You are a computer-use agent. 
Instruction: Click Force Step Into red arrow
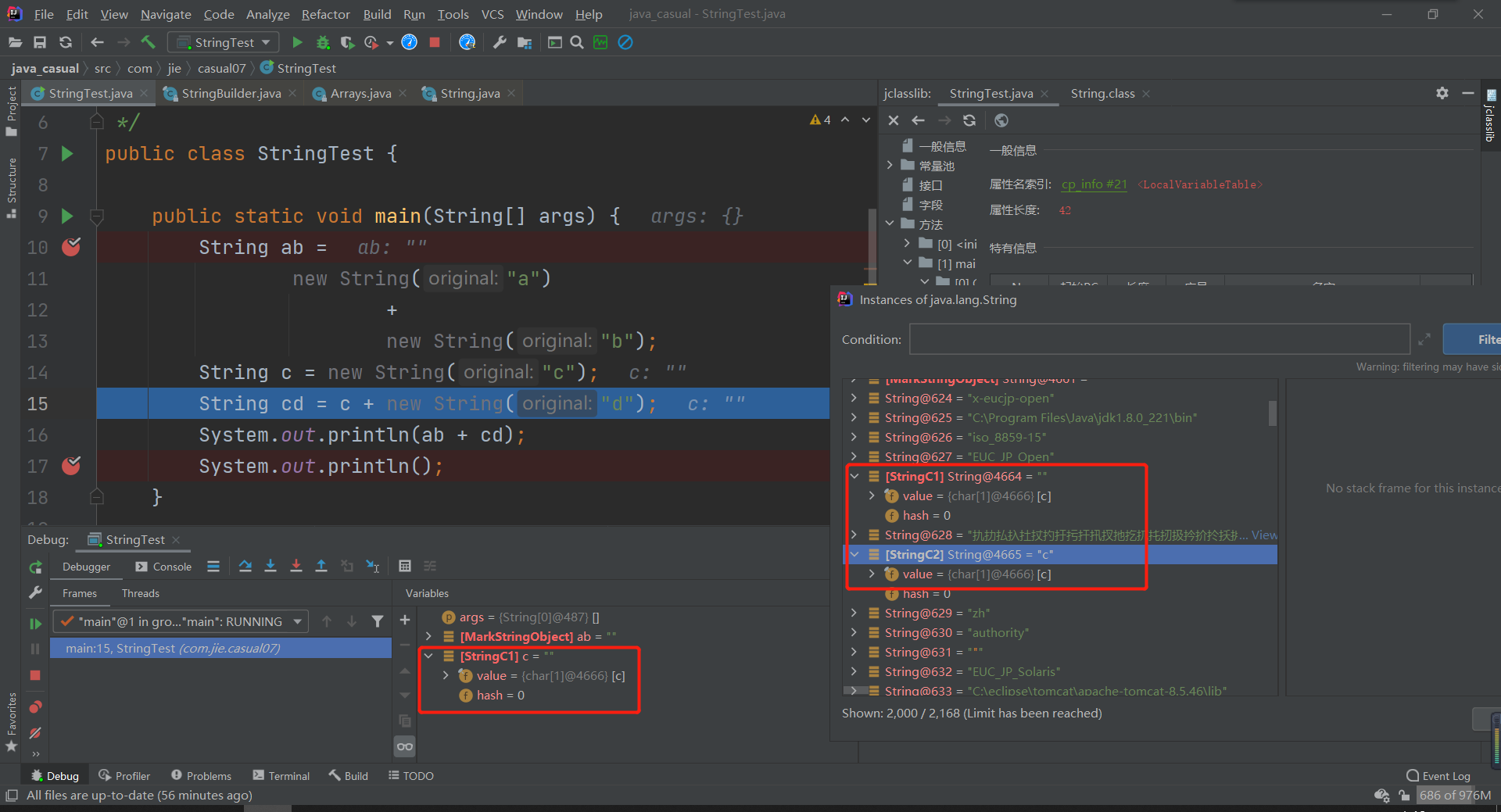coord(296,566)
